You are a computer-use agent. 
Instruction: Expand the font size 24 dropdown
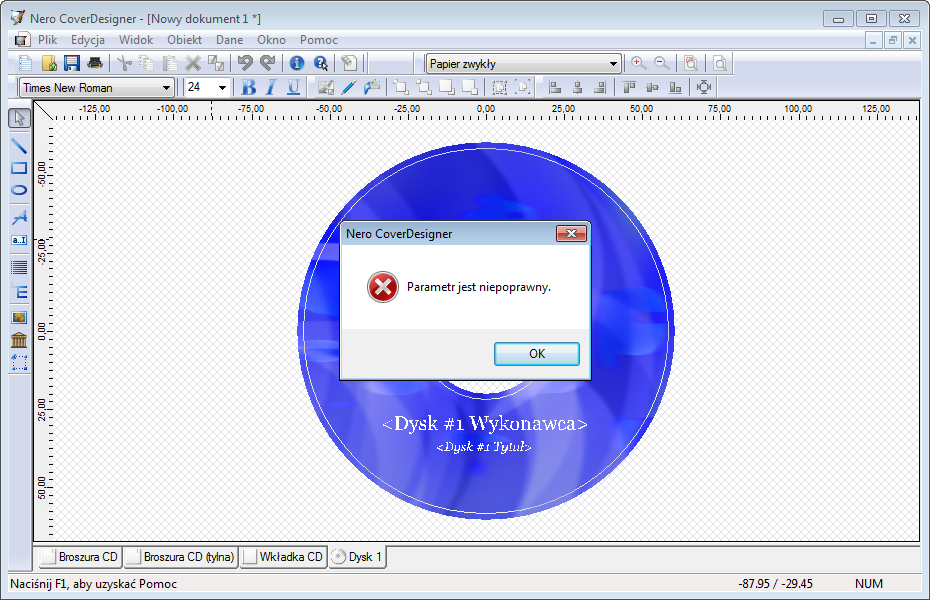[222, 87]
